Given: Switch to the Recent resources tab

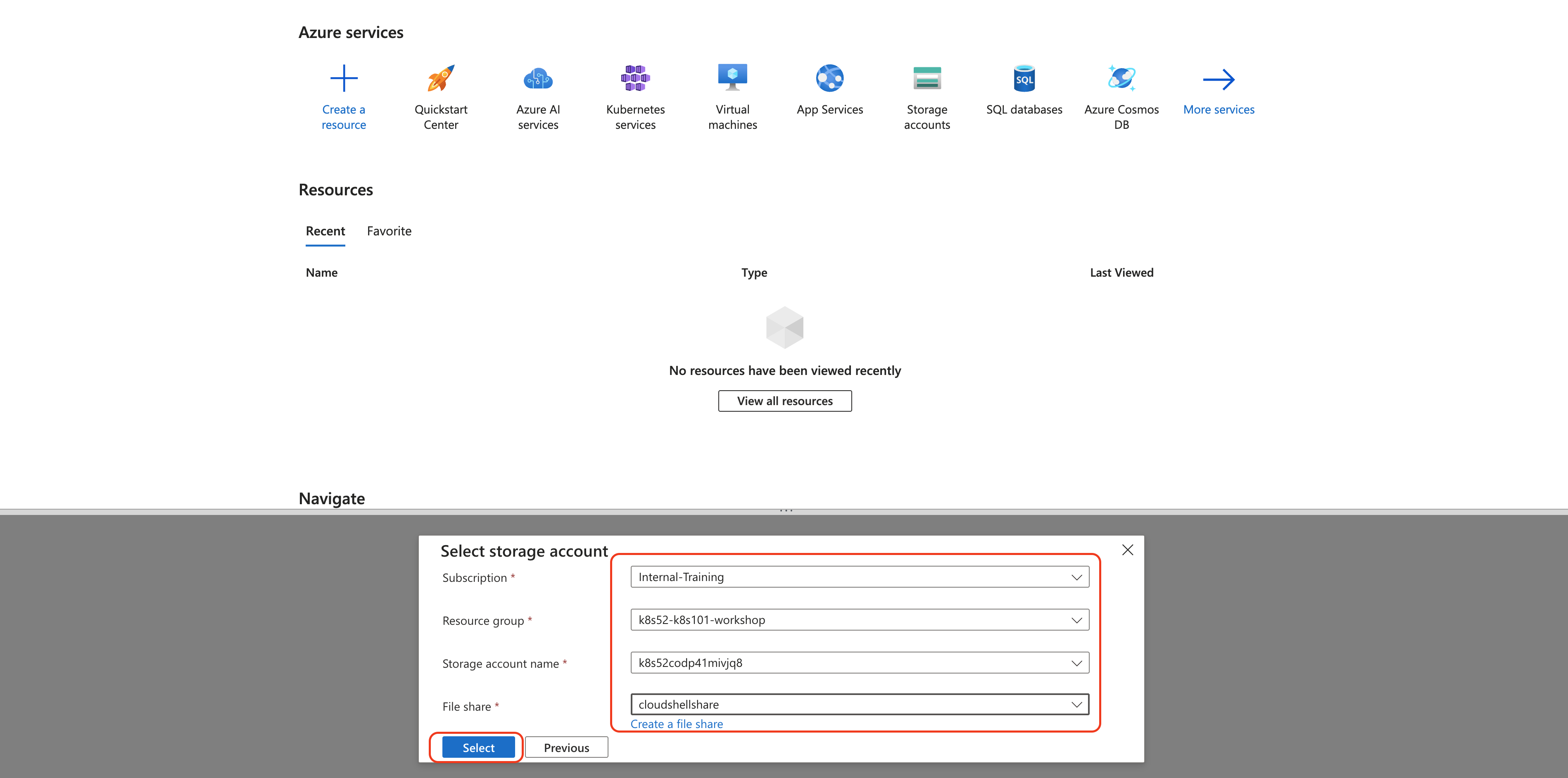Looking at the screenshot, I should 325,231.
